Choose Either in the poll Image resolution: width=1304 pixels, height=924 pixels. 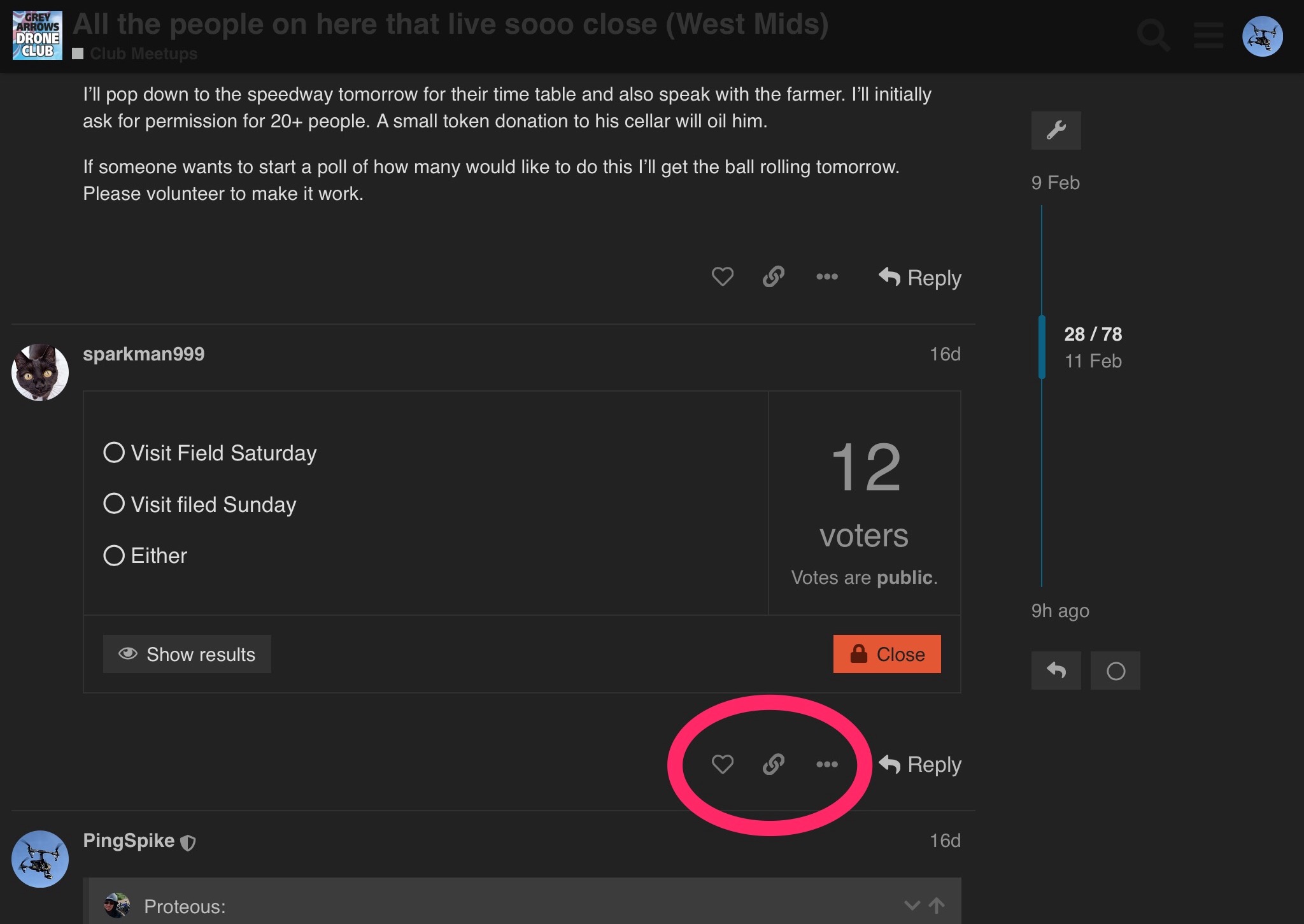(x=114, y=555)
